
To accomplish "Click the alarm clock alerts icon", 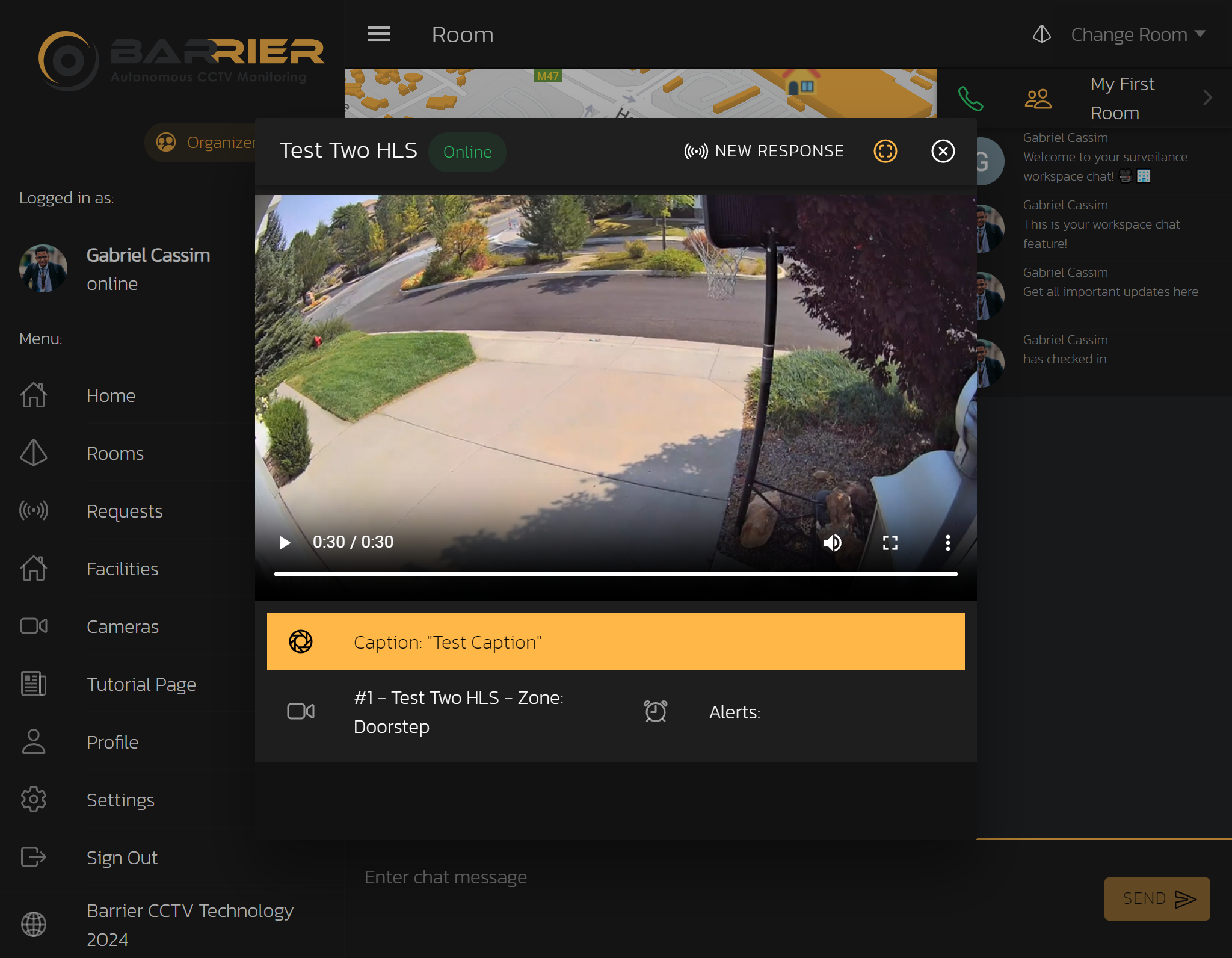I will (655, 711).
